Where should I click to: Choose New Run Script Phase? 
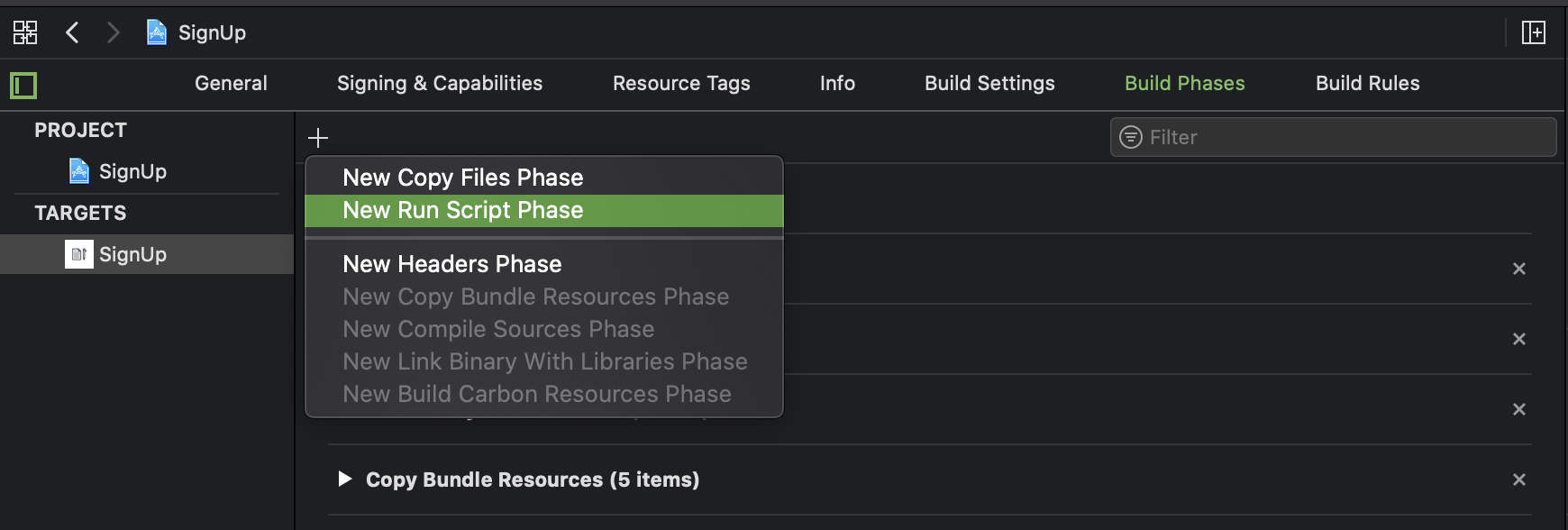[x=463, y=210]
